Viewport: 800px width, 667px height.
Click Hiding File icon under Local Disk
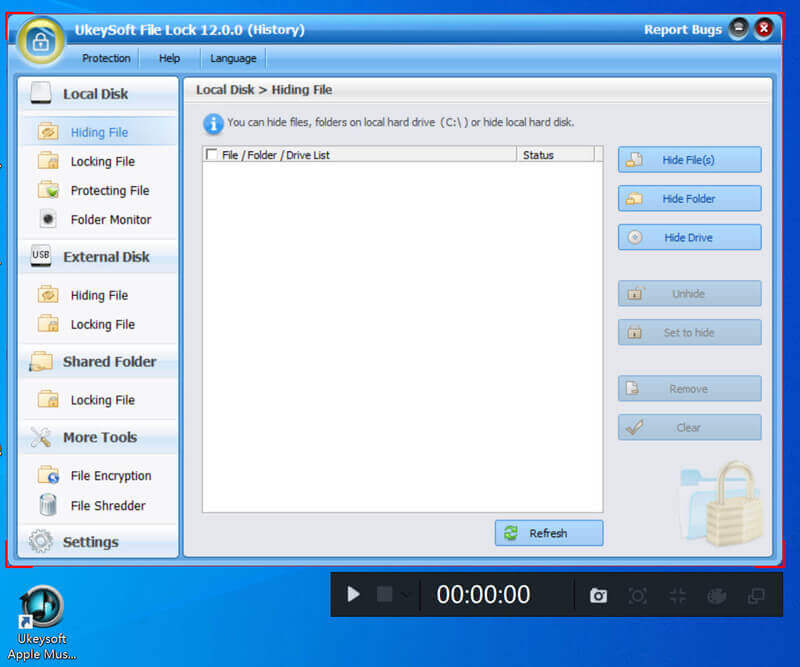click(48, 132)
